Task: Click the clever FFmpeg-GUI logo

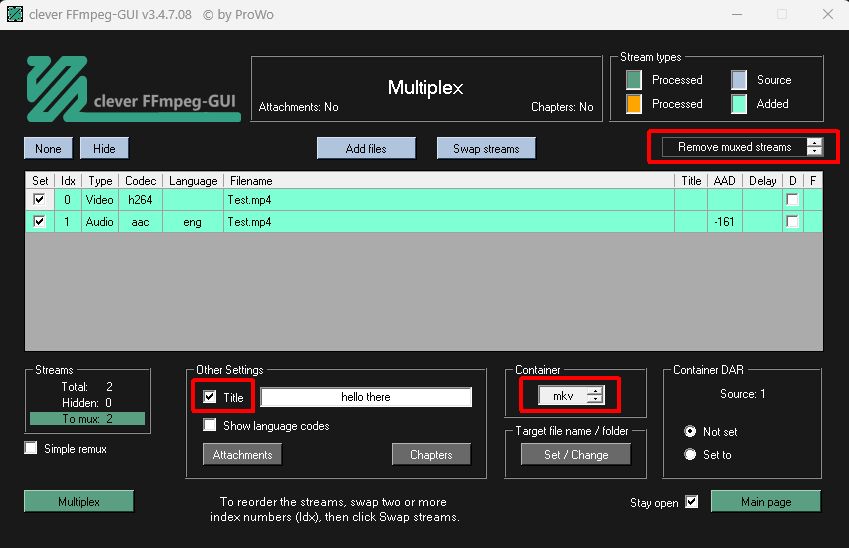Action: (133, 89)
